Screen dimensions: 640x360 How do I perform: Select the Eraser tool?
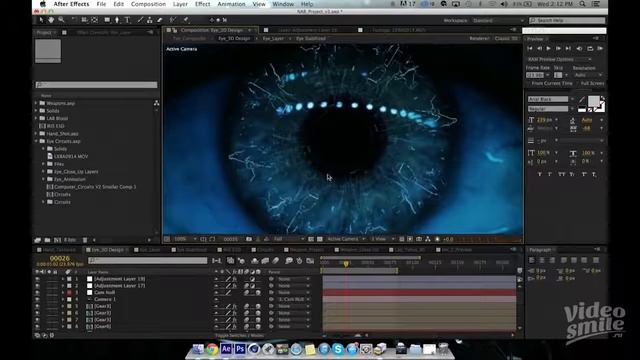[160, 20]
